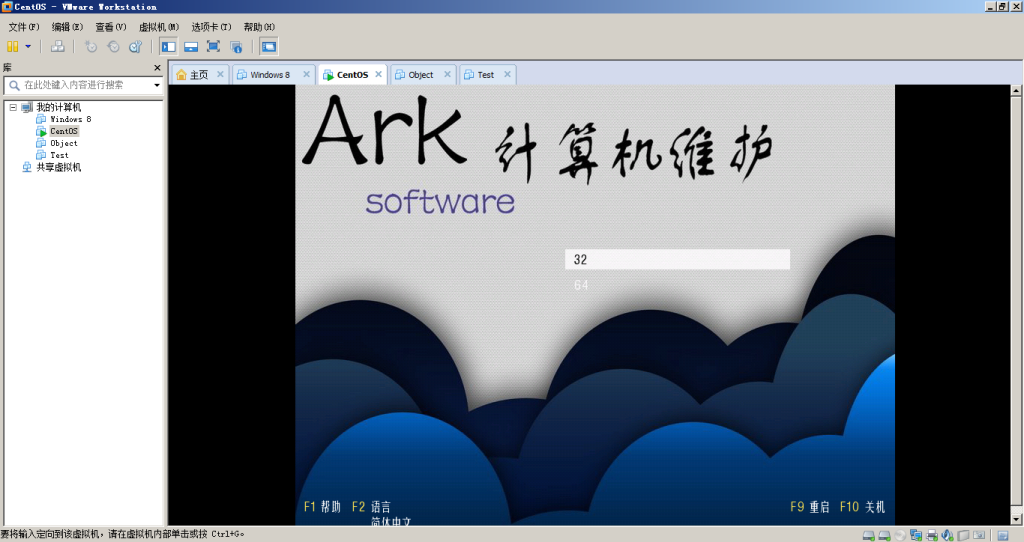Revert to snapshot using the clock-arrow icon

[x=113, y=46]
